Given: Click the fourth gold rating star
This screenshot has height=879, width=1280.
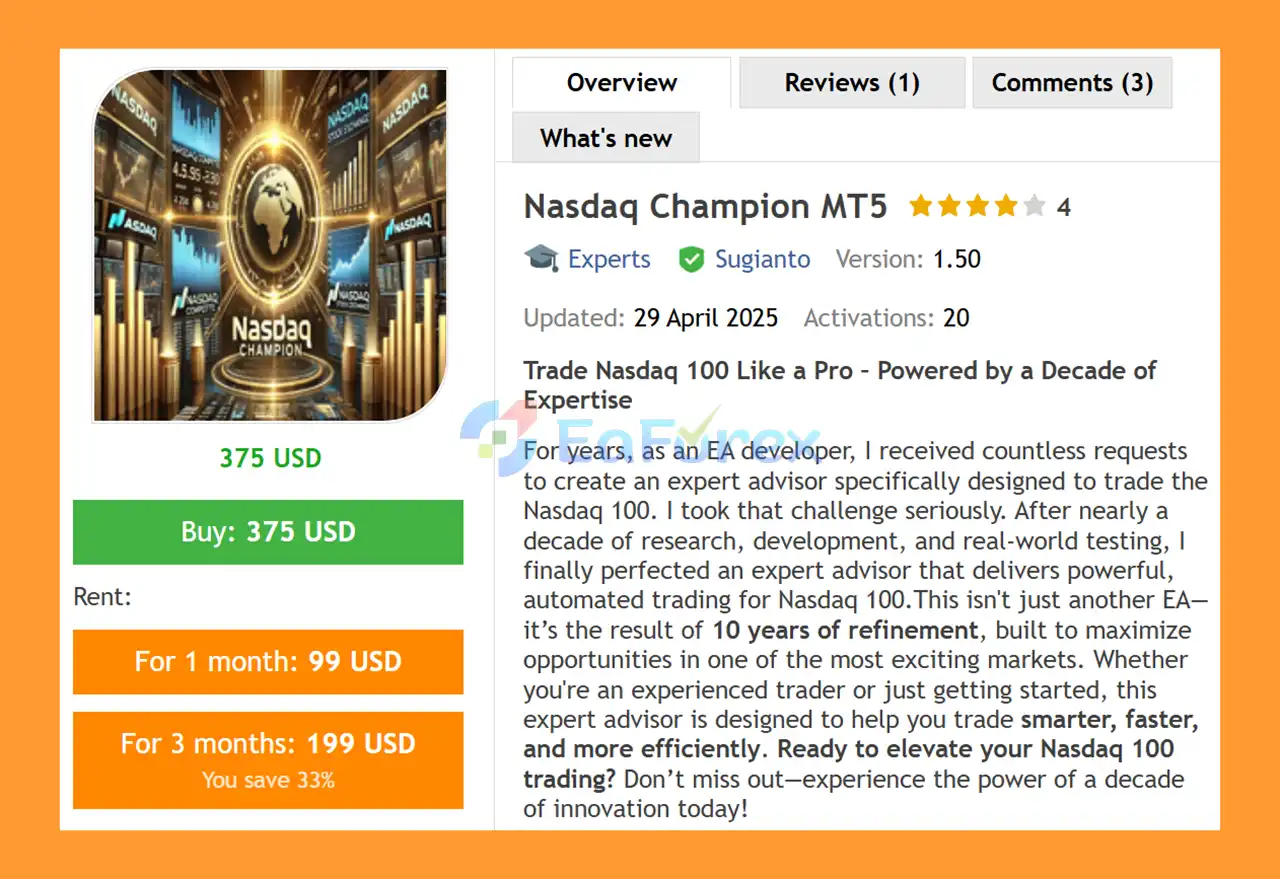Looking at the screenshot, I should click(x=1006, y=207).
